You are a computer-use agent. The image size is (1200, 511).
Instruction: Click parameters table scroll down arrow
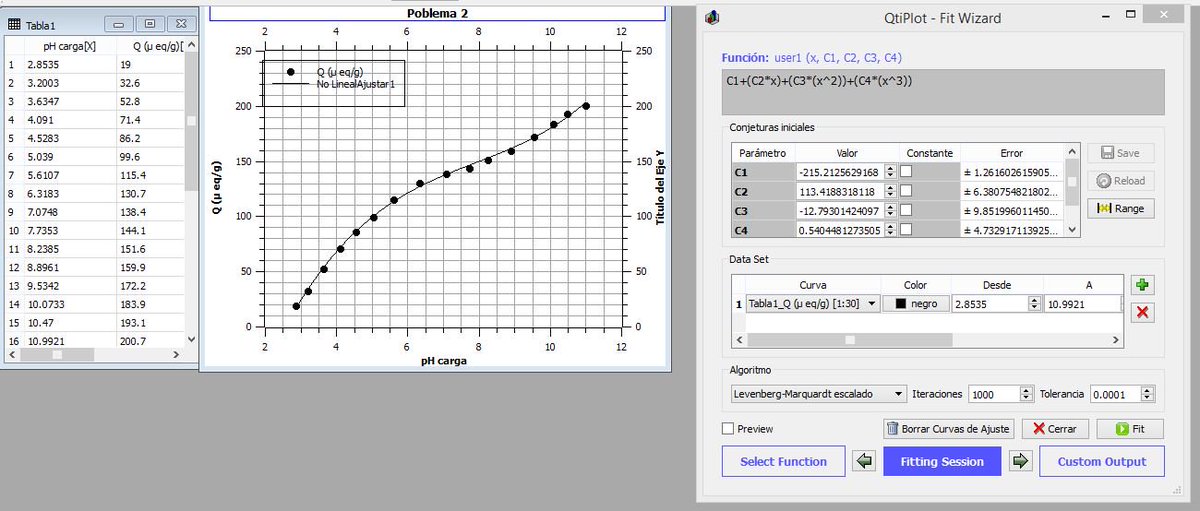pos(1073,230)
